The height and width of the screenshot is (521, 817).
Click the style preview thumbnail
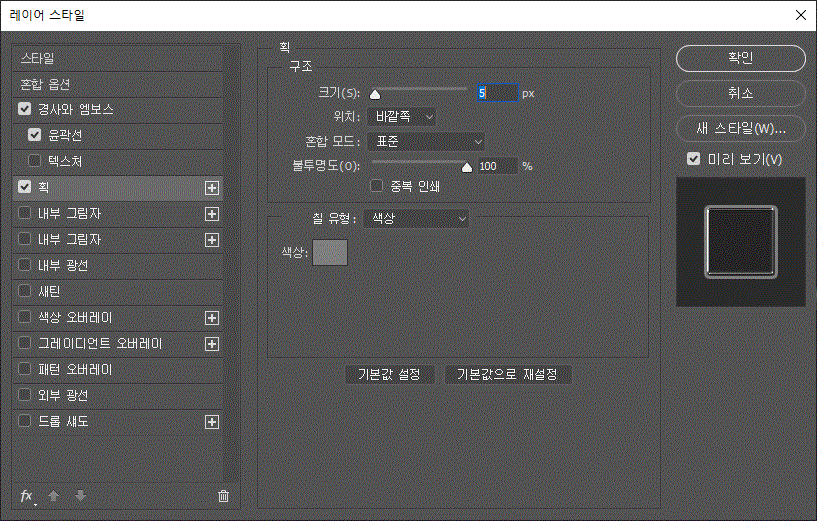pos(740,242)
